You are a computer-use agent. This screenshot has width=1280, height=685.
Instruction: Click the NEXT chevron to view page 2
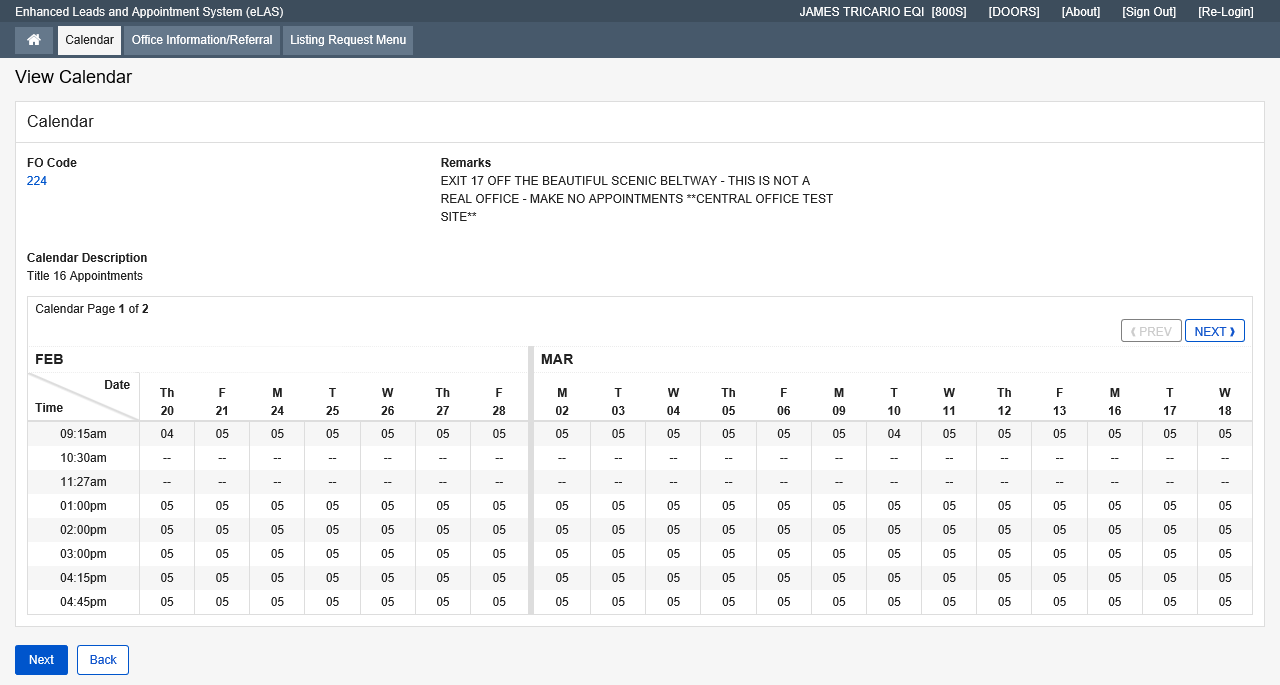(x=1214, y=330)
